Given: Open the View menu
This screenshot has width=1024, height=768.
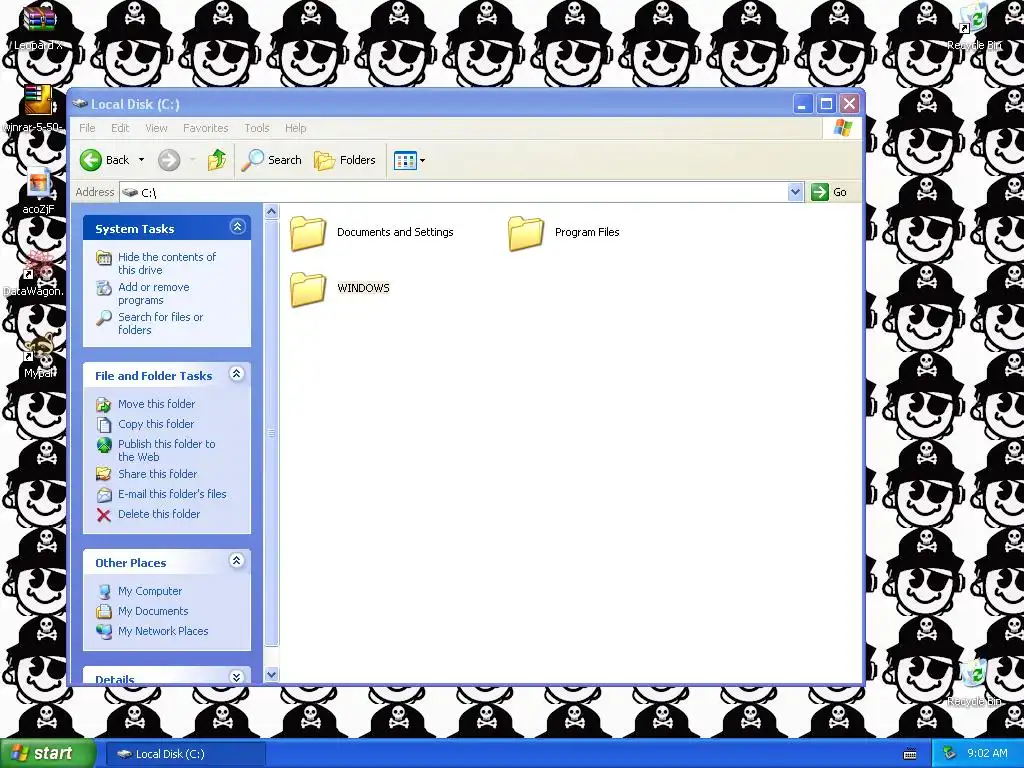Looking at the screenshot, I should tap(156, 128).
